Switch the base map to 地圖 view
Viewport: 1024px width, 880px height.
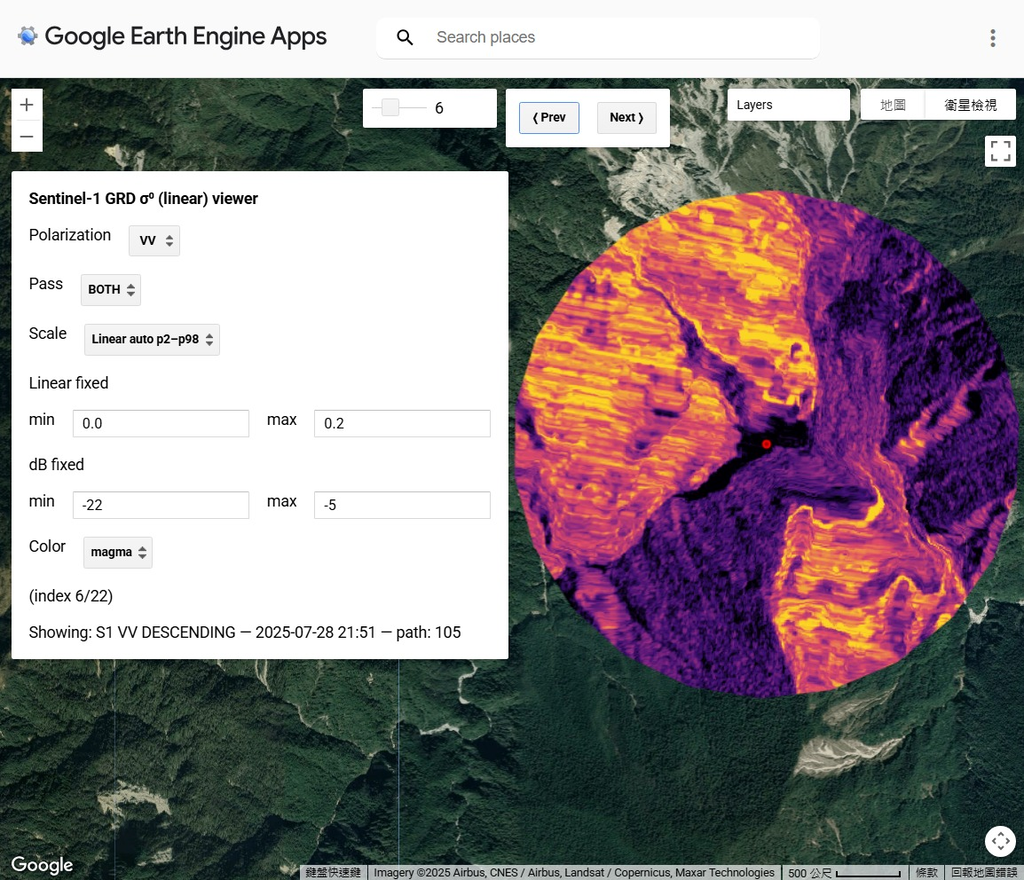(x=893, y=105)
